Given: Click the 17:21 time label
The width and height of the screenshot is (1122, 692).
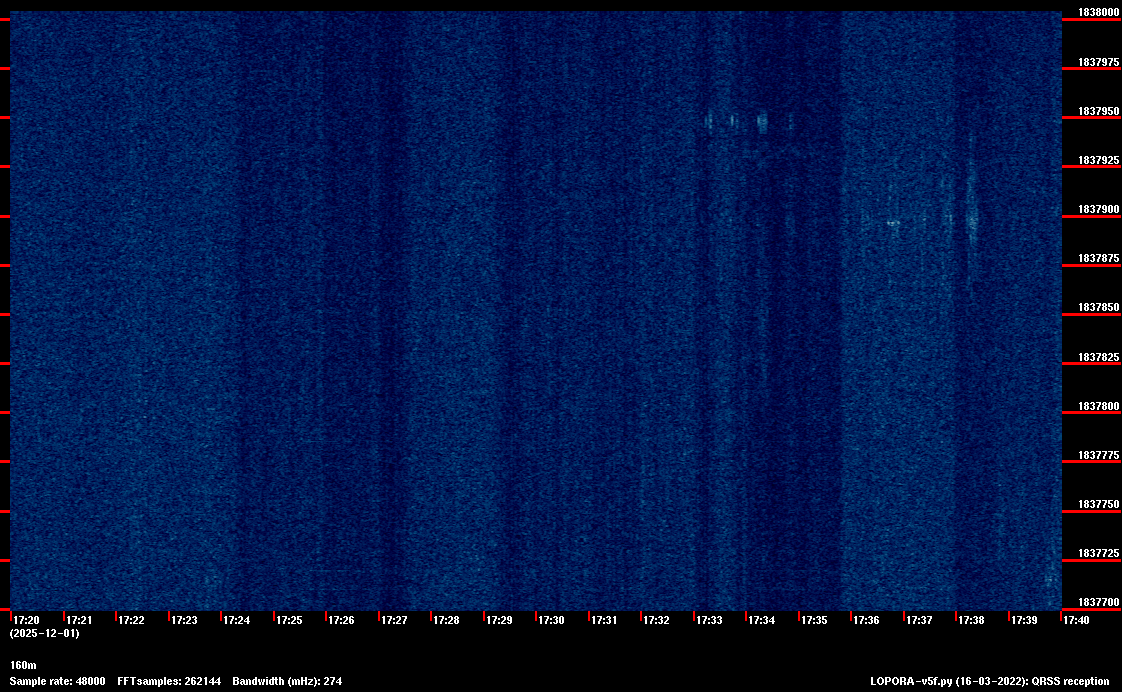Looking at the screenshot, I should 79,620.
